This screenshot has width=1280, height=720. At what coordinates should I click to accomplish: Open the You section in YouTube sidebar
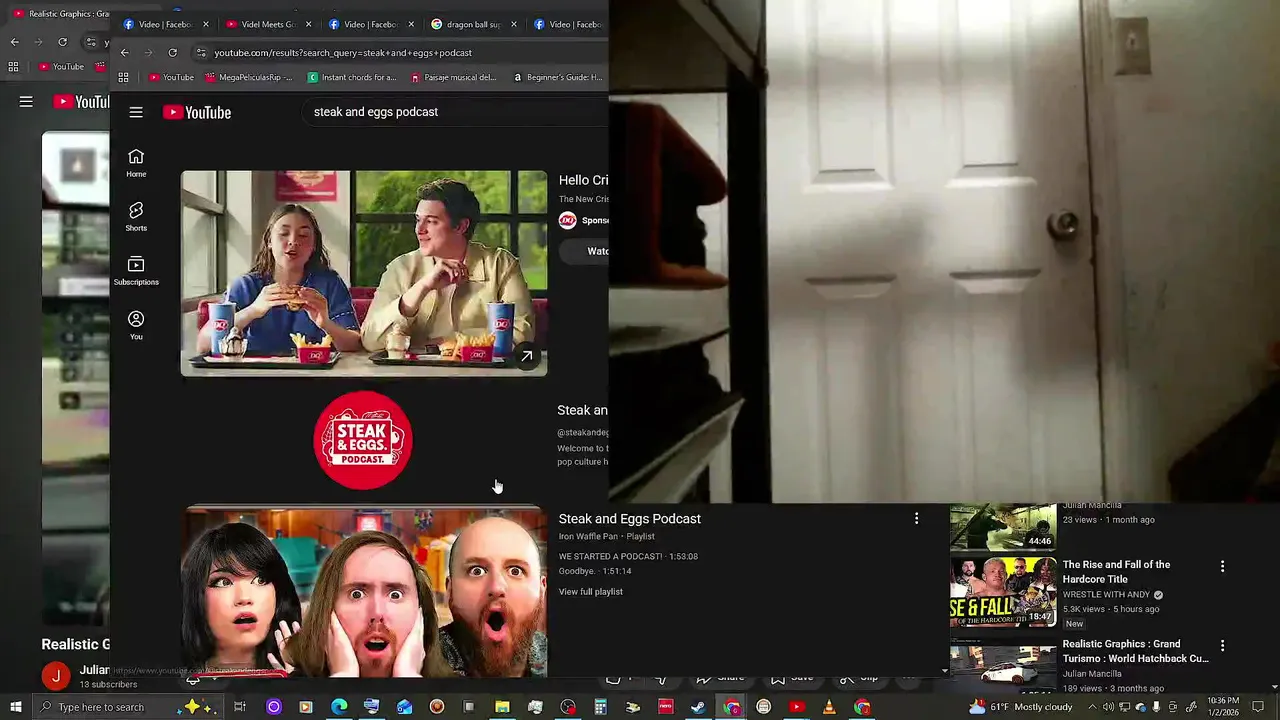[136, 325]
